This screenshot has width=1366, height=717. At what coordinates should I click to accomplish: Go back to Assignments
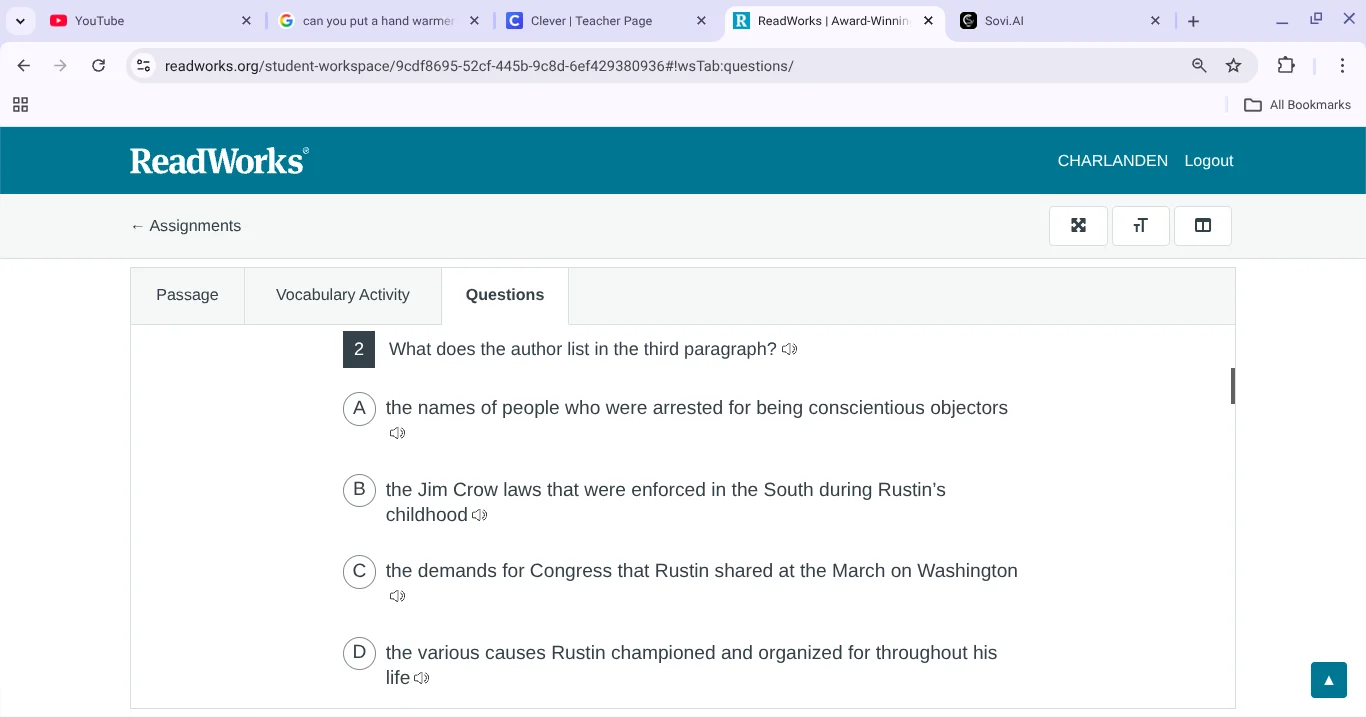pyautogui.click(x=185, y=226)
